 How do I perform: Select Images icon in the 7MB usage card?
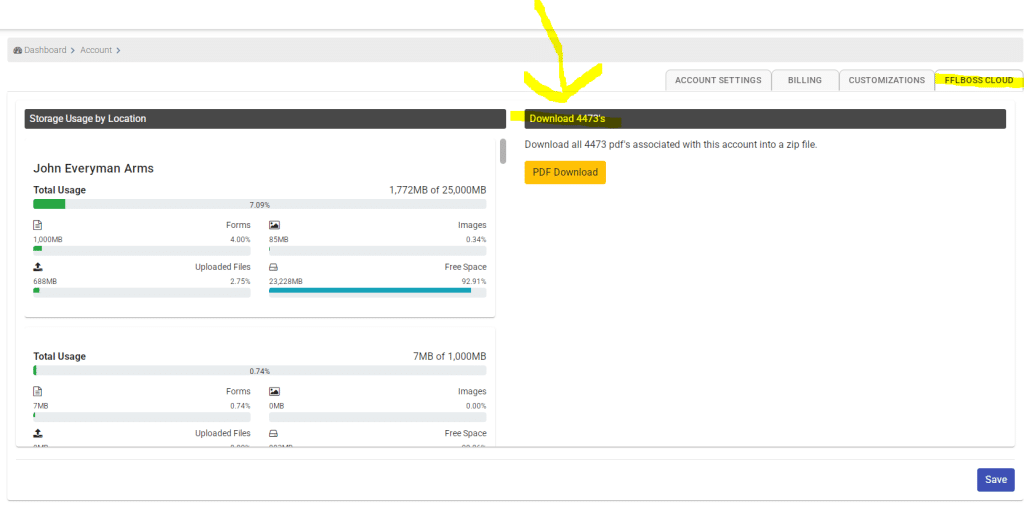point(274,391)
